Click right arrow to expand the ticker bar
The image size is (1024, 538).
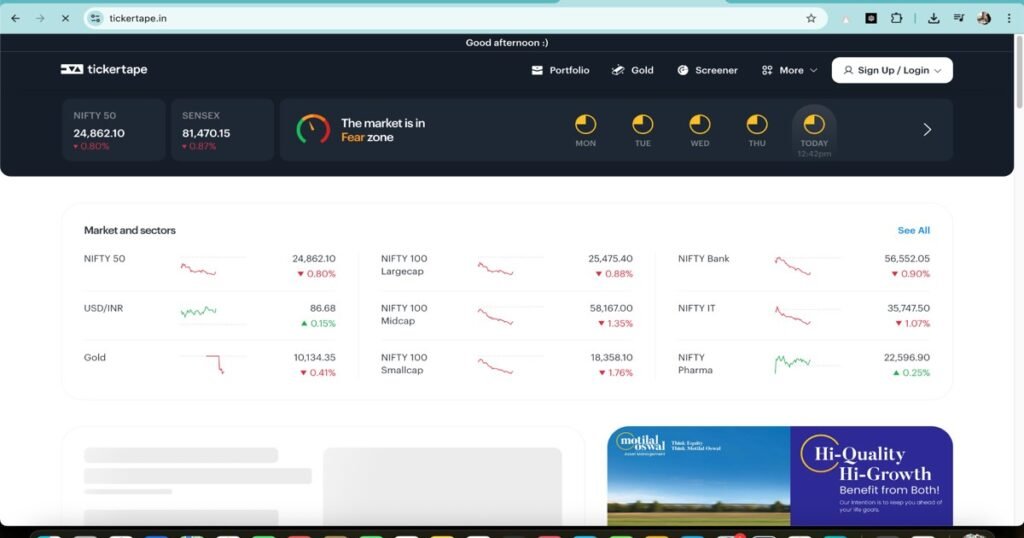(927, 129)
